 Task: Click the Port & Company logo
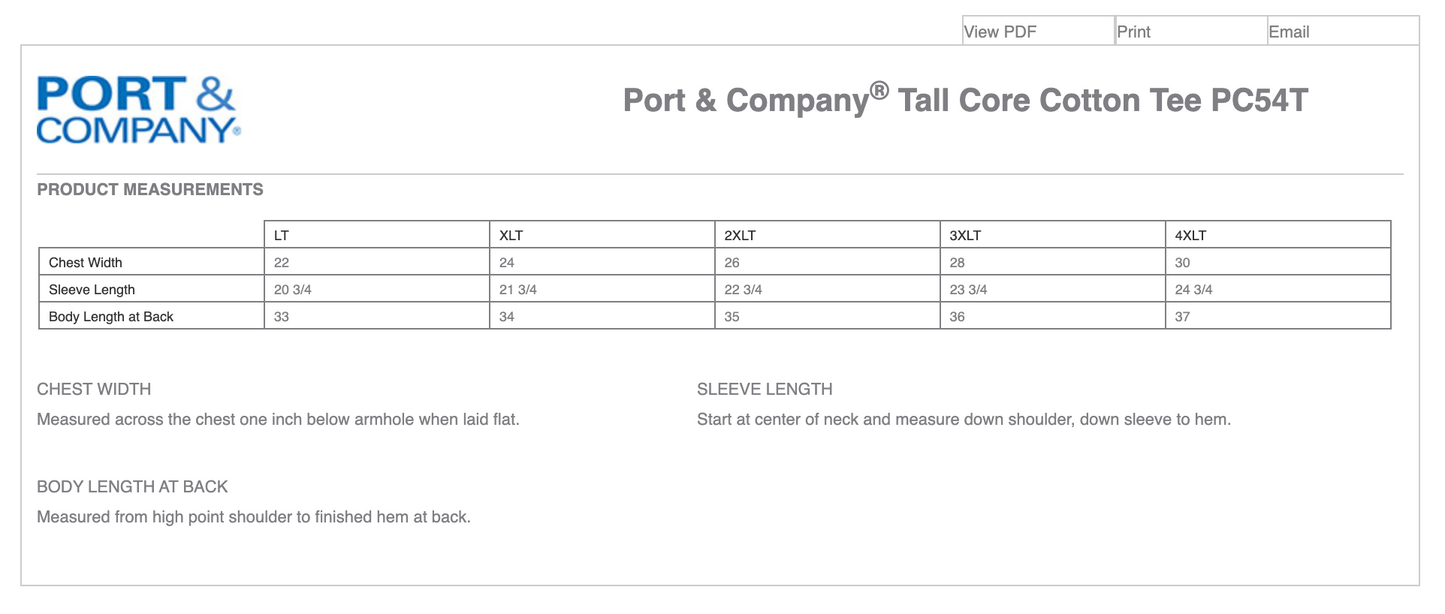click(x=138, y=110)
